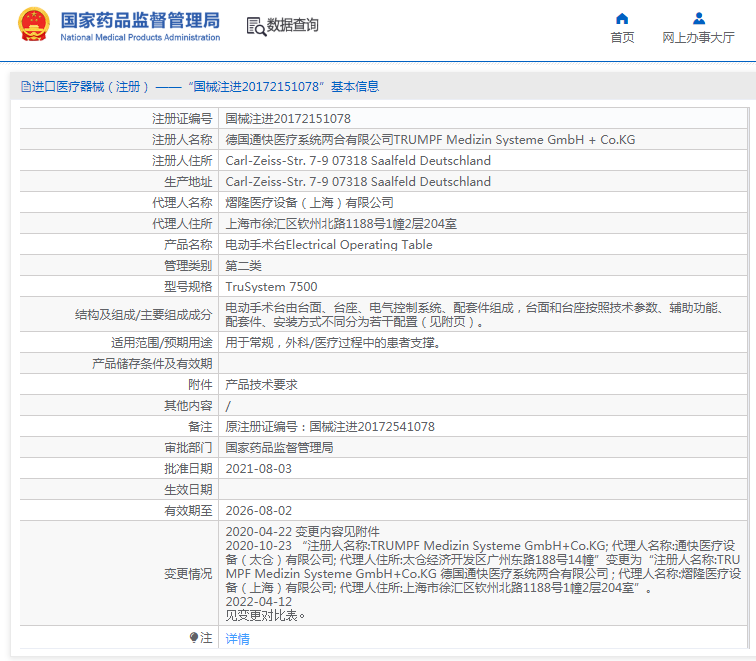Click product name Electrical Operating Table cell
The image size is (756, 661).
329,244
